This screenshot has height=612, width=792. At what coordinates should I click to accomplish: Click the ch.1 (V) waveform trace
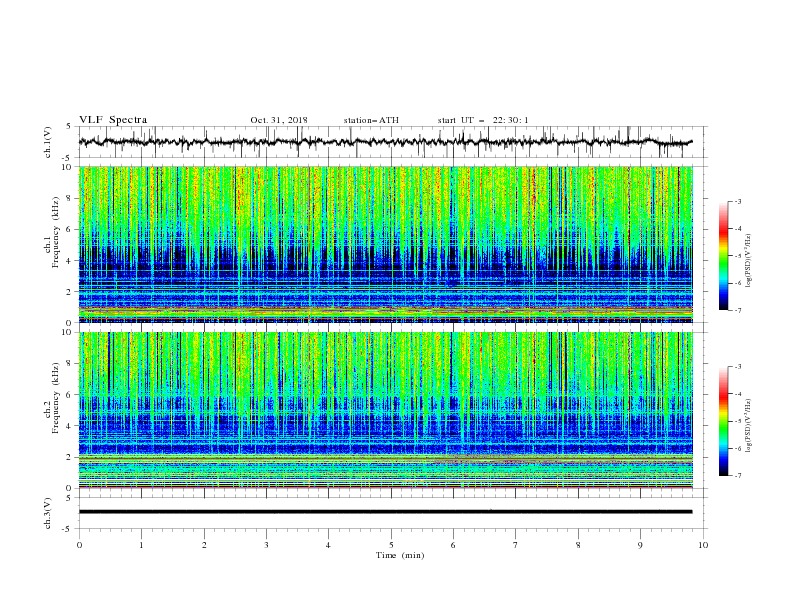coord(385,142)
